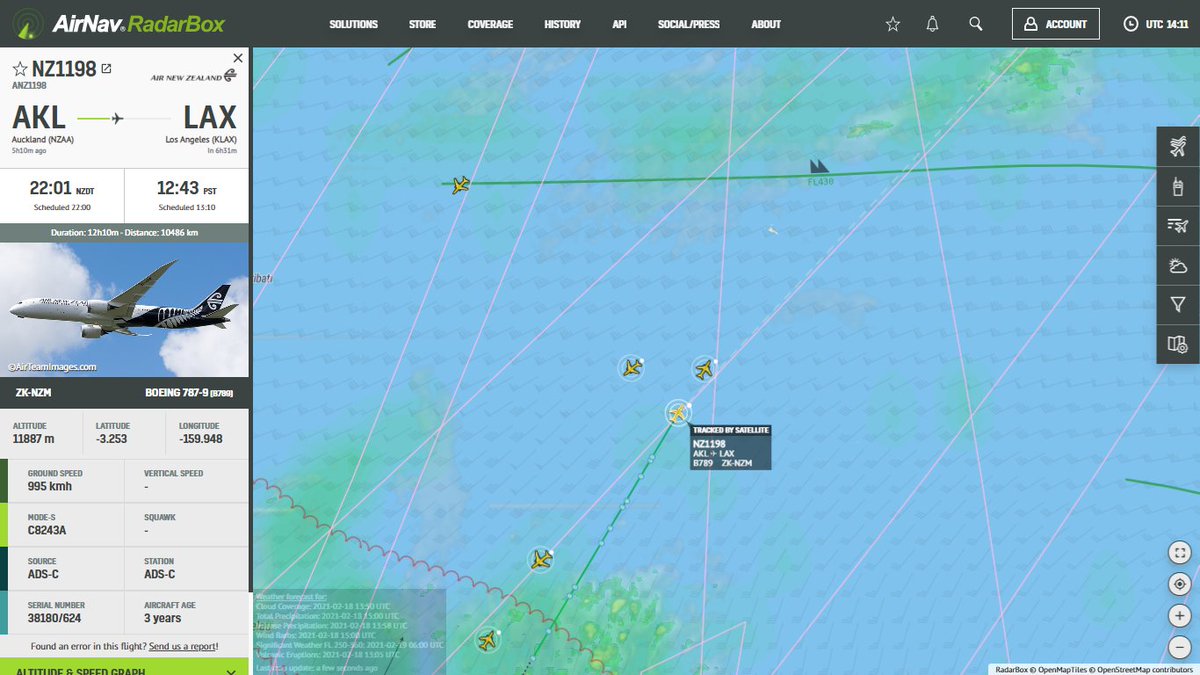
Task: Open the Solutions menu
Action: pyautogui.click(x=354, y=24)
